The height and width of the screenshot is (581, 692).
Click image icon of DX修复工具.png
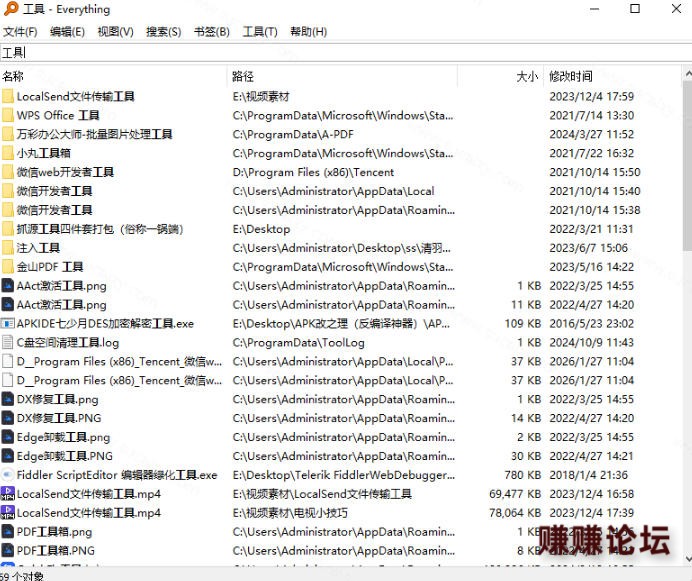(8, 399)
